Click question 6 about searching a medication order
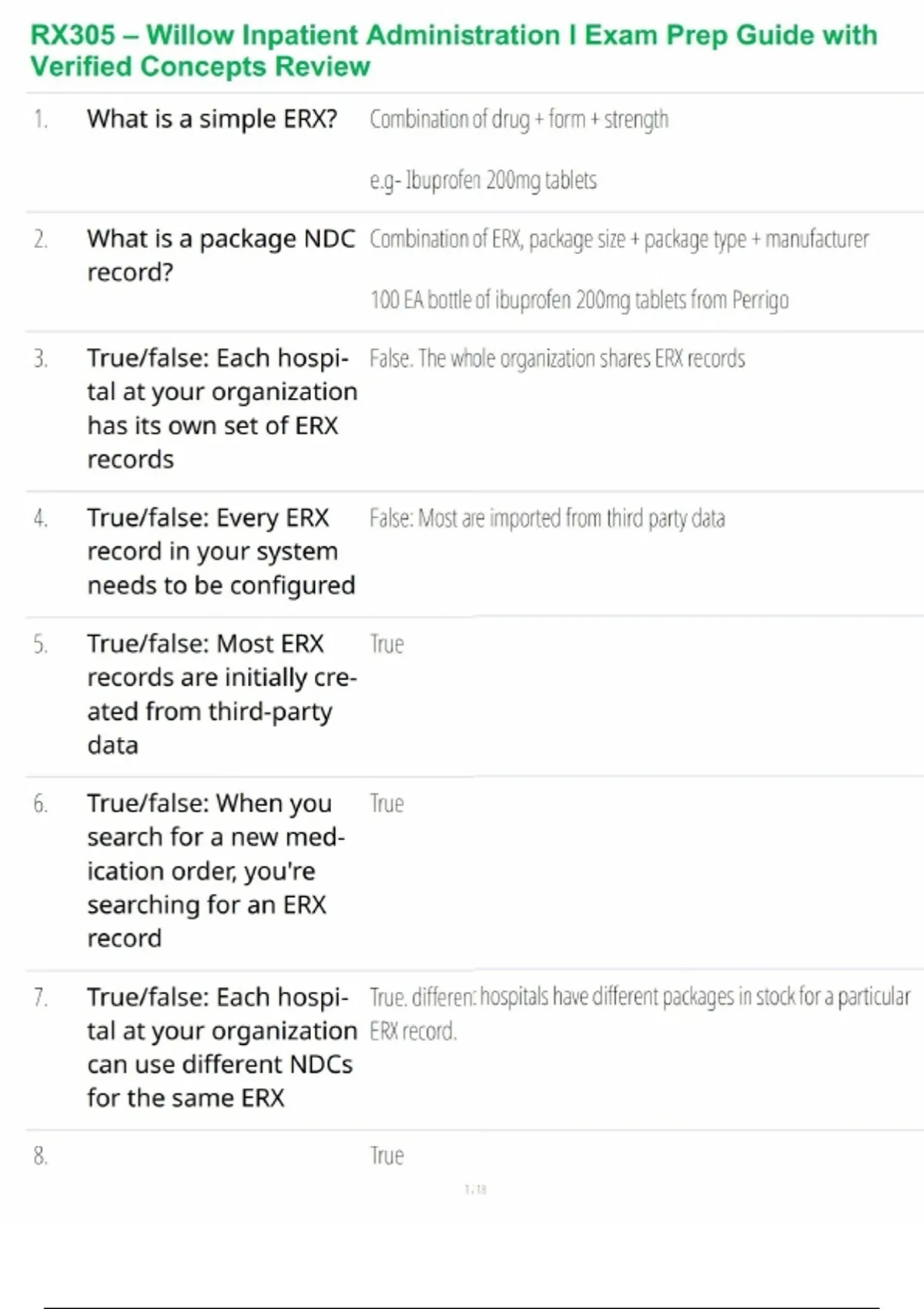Image resolution: width=924 pixels, height=1309 pixels. coord(216,870)
